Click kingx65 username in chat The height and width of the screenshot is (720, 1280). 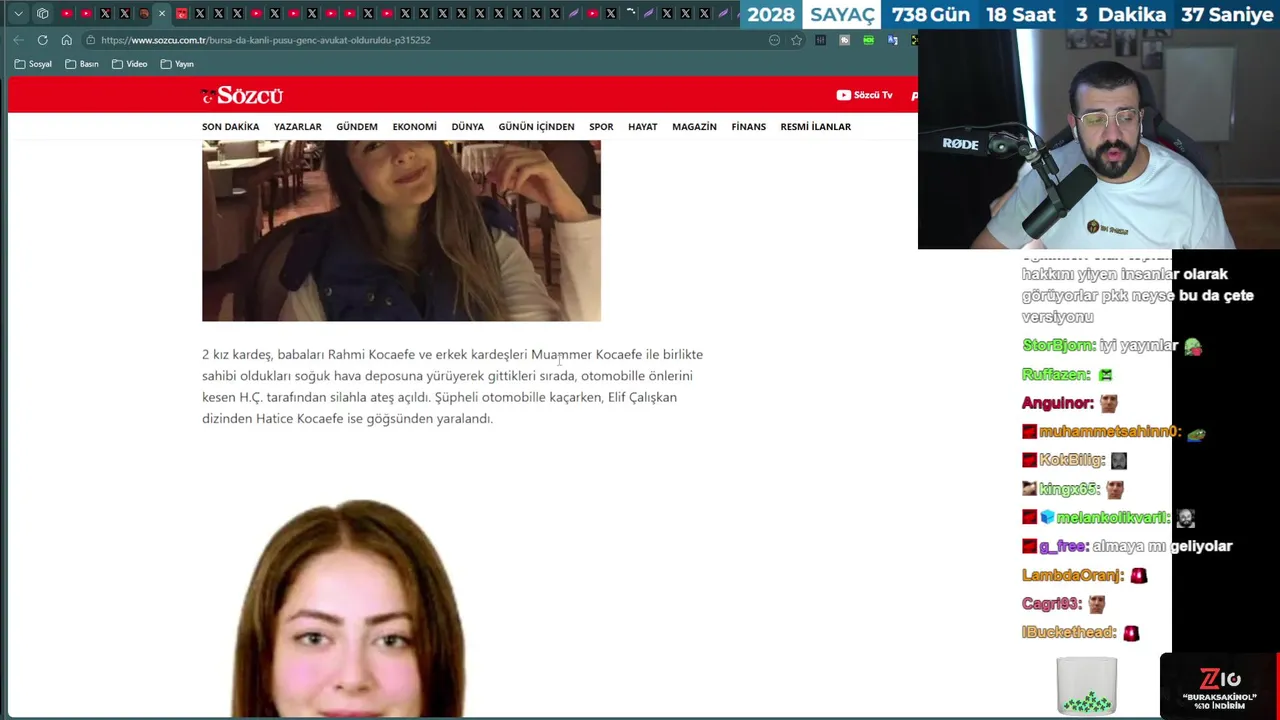coord(1069,490)
